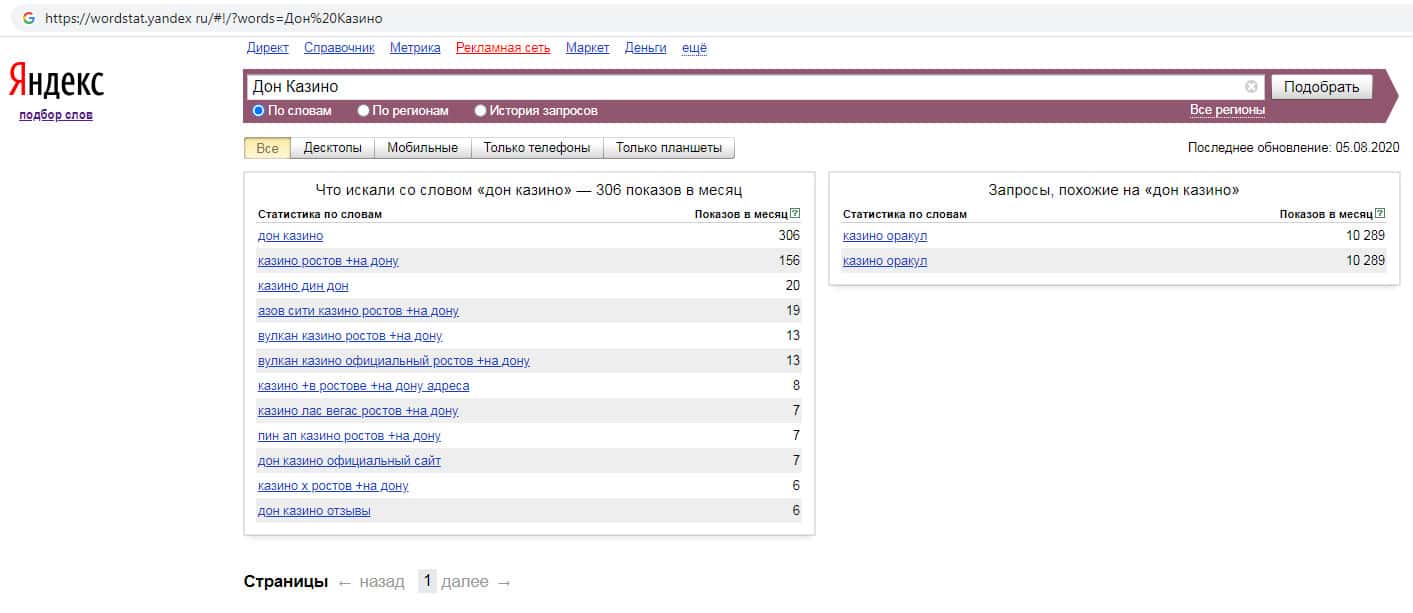Image resolution: width=1413 pixels, height=613 pixels.
Task: Click help icon in similar queries panel
Action: [x=1380, y=214]
